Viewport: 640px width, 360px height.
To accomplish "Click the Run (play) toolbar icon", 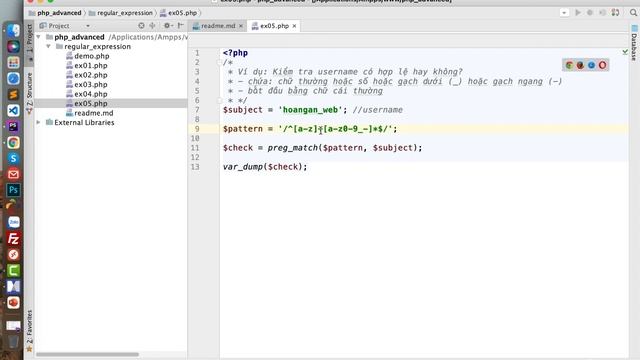I will 578,13.
